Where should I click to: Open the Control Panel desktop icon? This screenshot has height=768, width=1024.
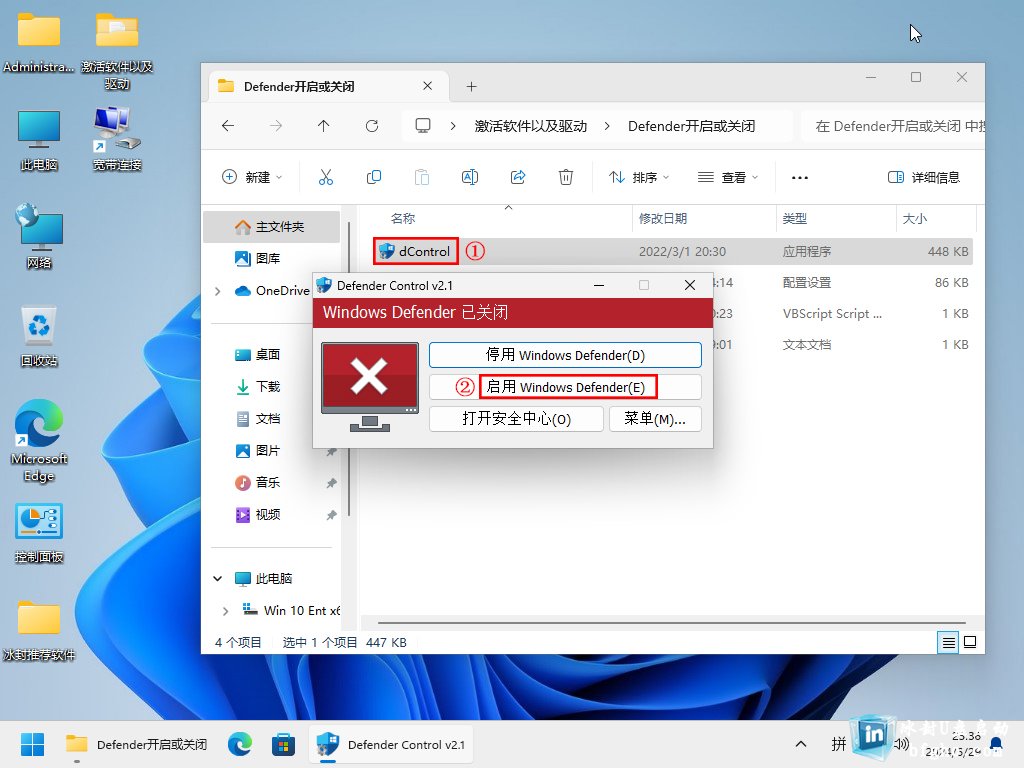coord(39,533)
